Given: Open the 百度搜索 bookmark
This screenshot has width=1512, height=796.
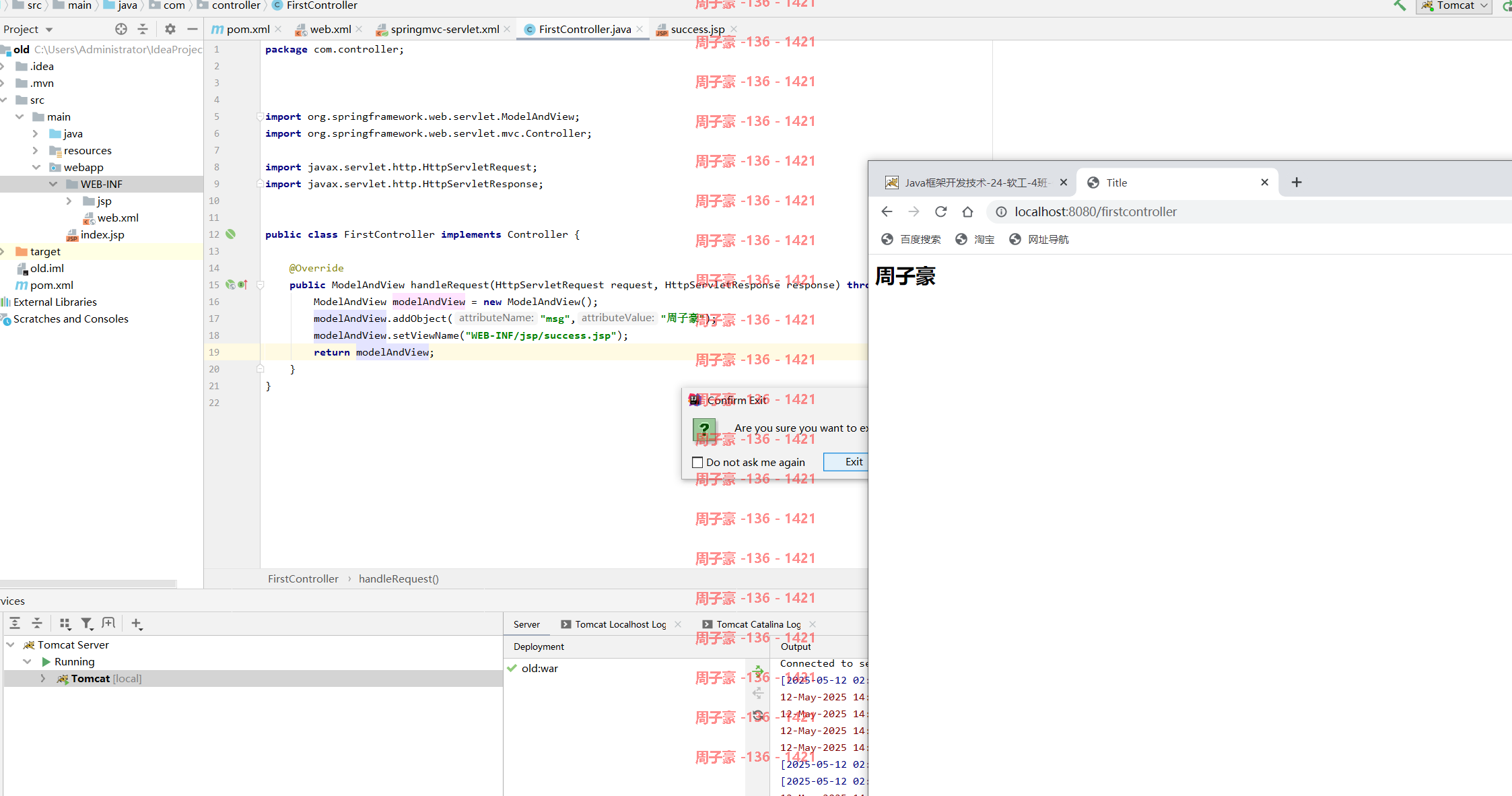Looking at the screenshot, I should tap(911, 239).
